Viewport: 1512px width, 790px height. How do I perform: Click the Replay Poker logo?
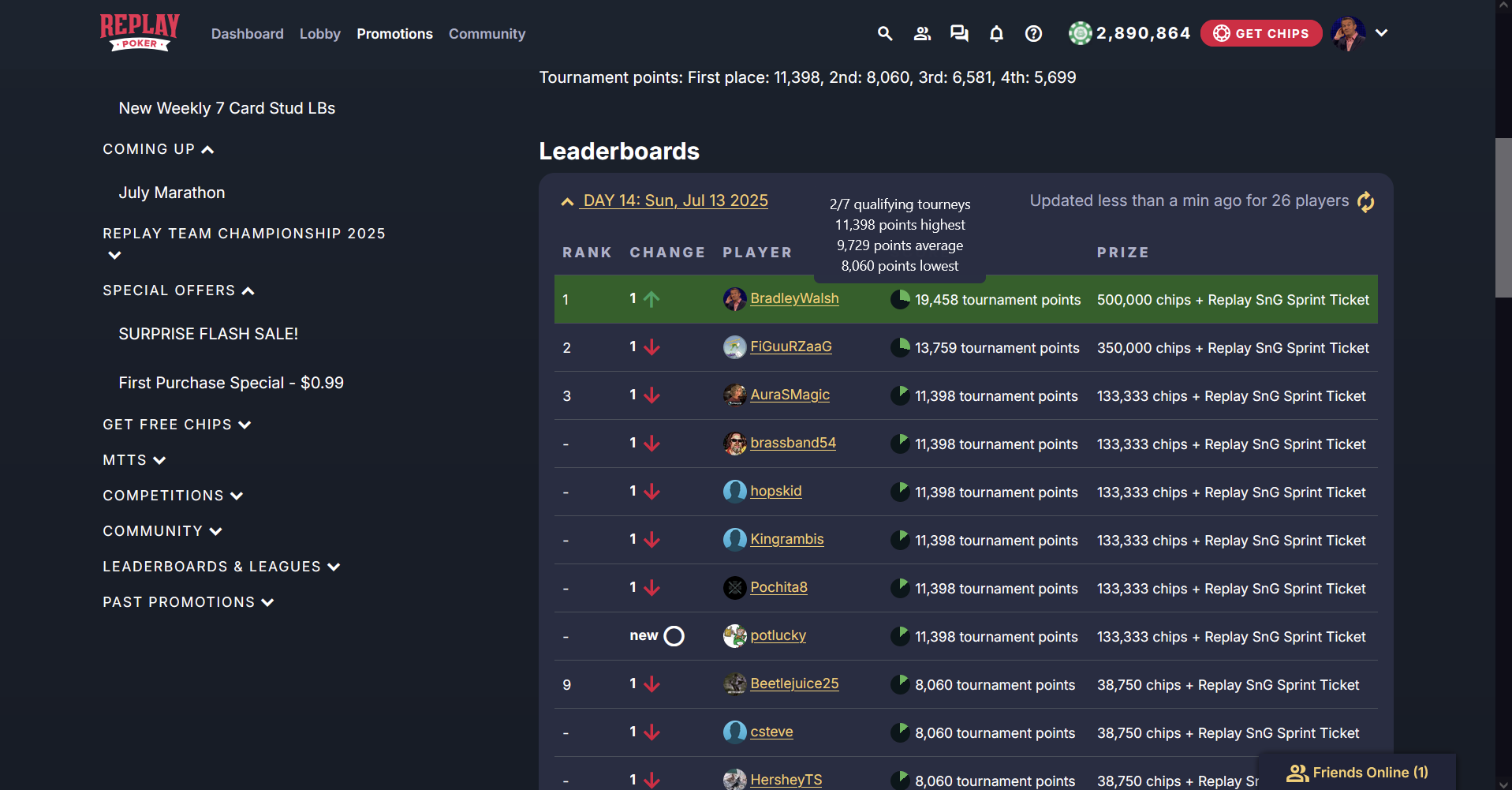(x=140, y=32)
